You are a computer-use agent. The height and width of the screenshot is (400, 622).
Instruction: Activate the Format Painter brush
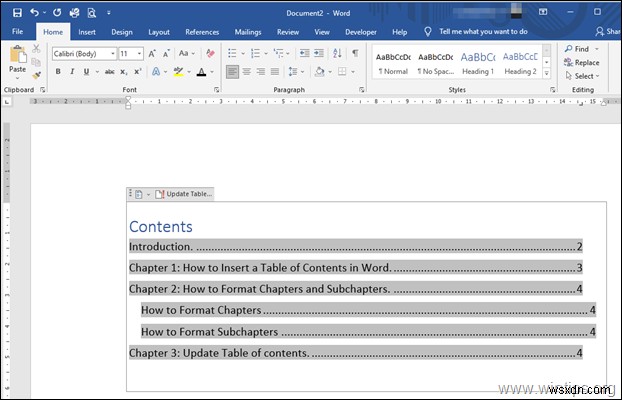click(x=36, y=75)
